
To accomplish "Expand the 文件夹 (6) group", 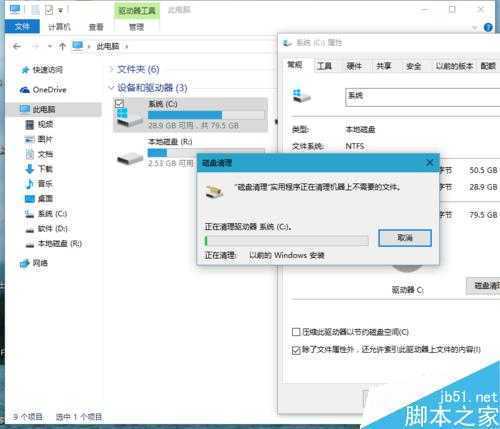I will click(111, 69).
